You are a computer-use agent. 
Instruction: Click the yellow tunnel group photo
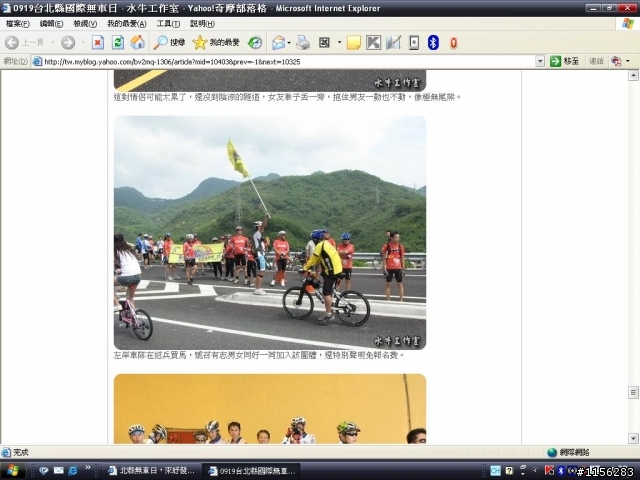click(270, 409)
